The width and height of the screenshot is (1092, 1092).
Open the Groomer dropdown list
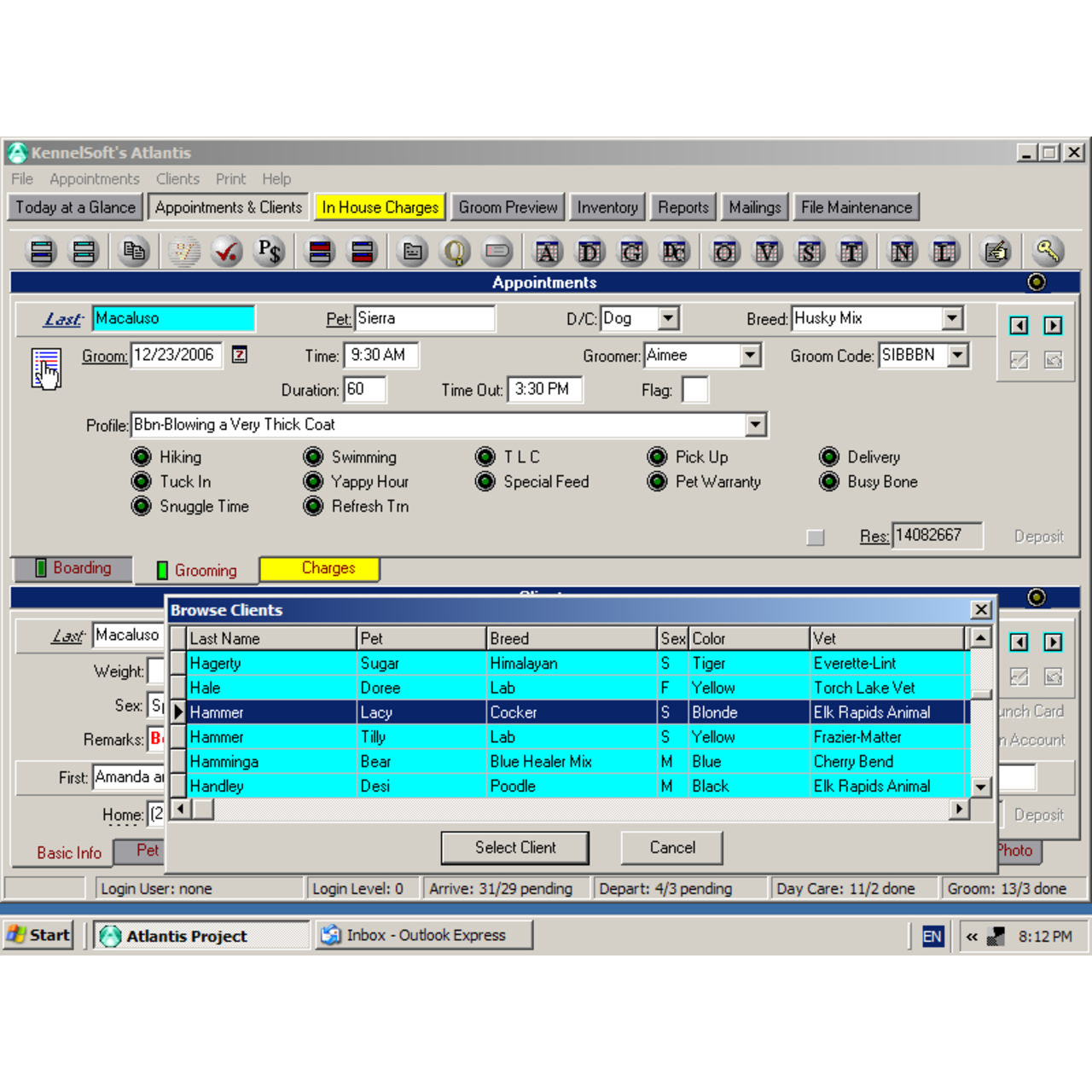750,355
